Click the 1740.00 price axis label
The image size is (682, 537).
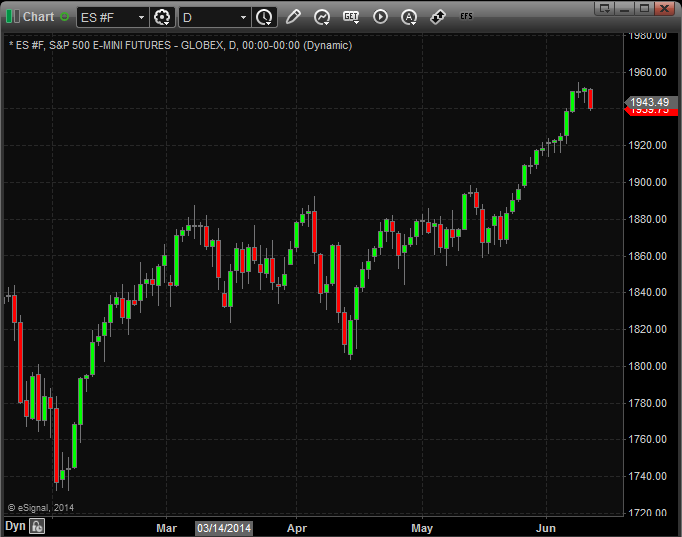pos(647,476)
